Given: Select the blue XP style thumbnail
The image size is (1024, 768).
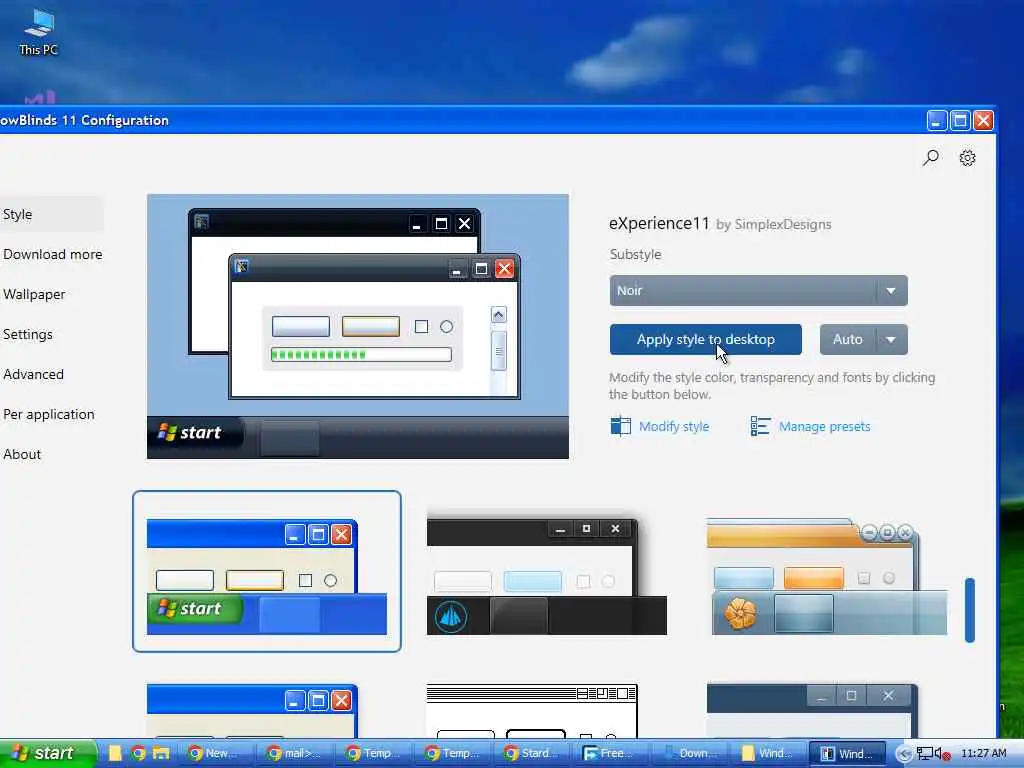Looking at the screenshot, I should 266,571.
